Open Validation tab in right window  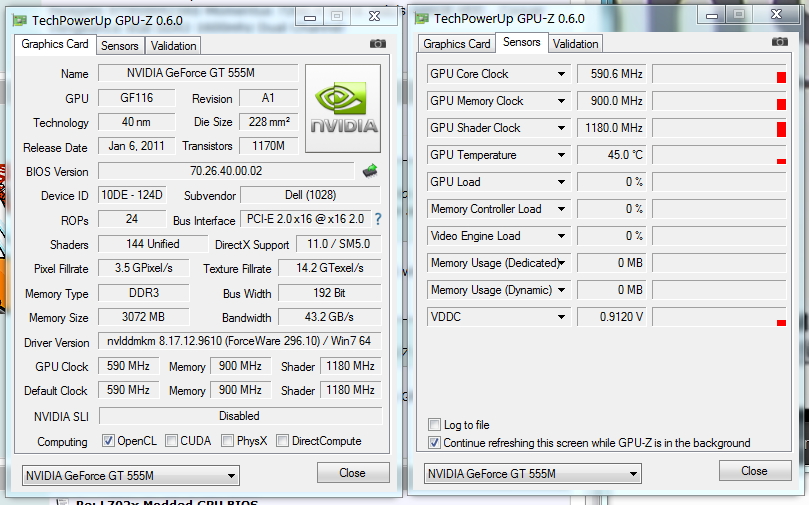pos(575,44)
